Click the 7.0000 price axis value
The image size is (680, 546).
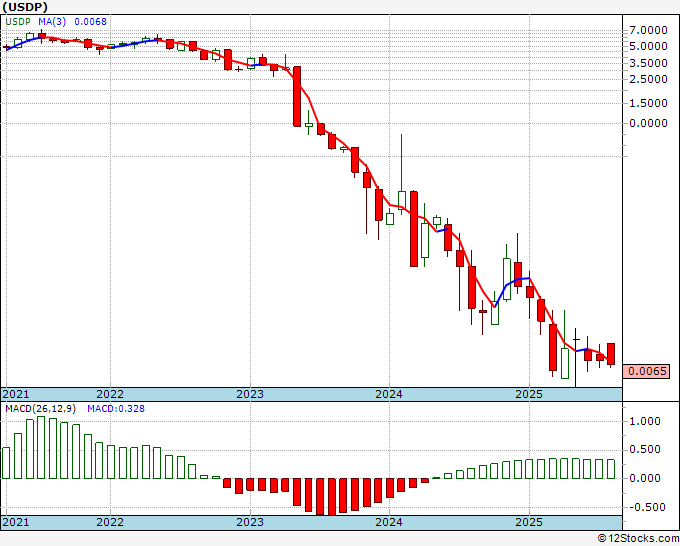click(x=648, y=30)
